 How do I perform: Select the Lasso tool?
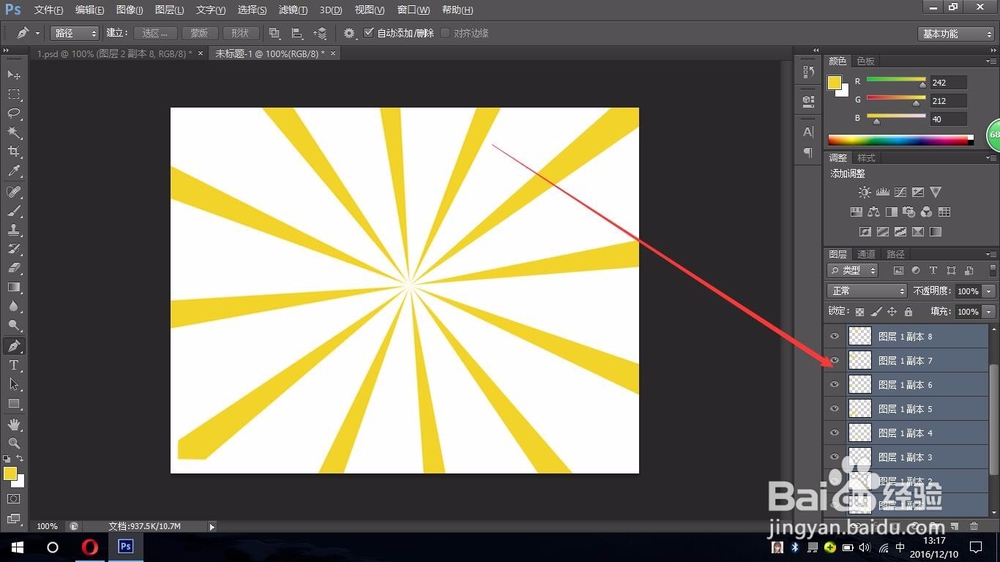click(x=13, y=114)
